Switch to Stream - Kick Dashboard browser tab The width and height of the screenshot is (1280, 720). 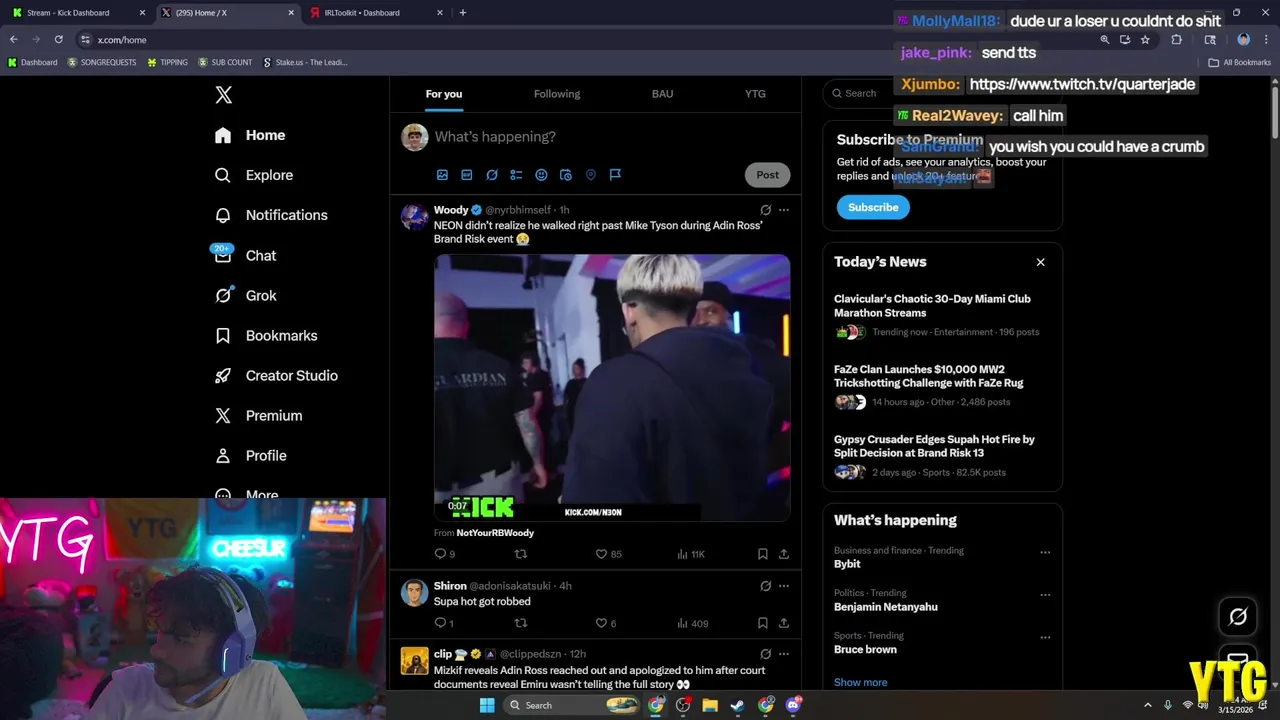pyautogui.click(x=77, y=13)
